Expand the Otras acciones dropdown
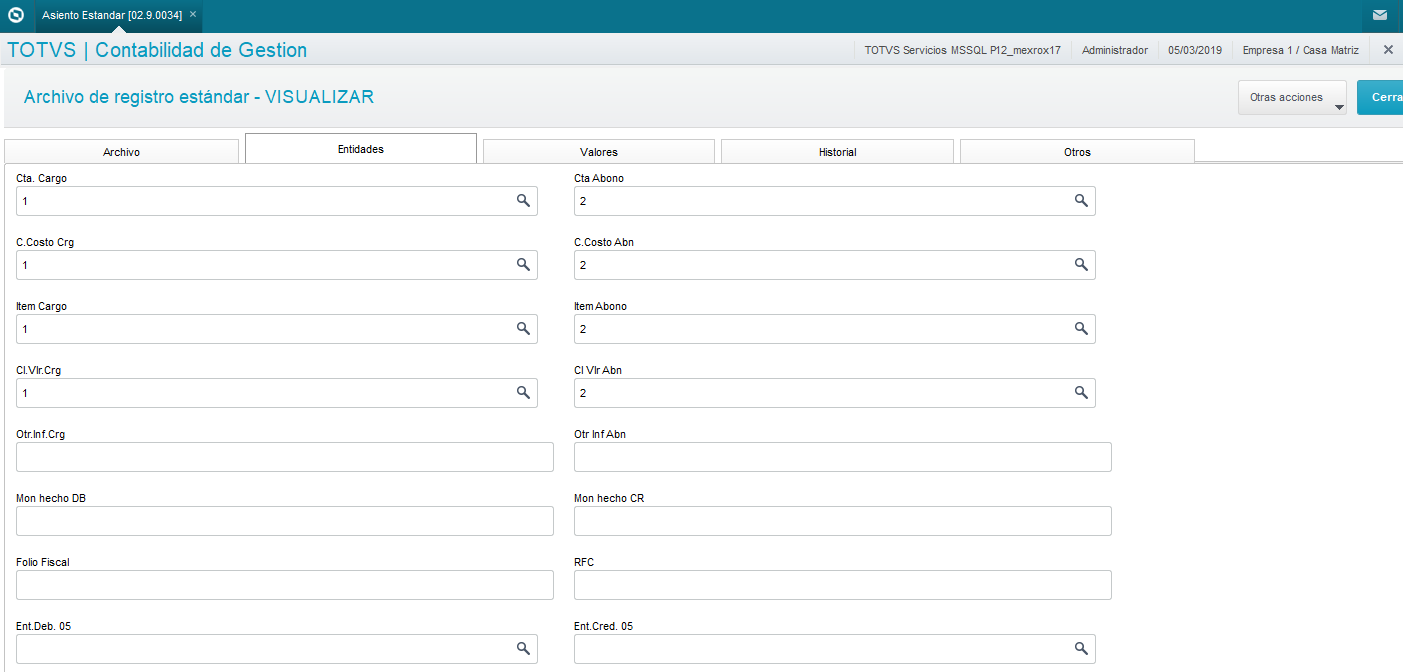The width and height of the screenshot is (1403, 672). pos(1292,98)
